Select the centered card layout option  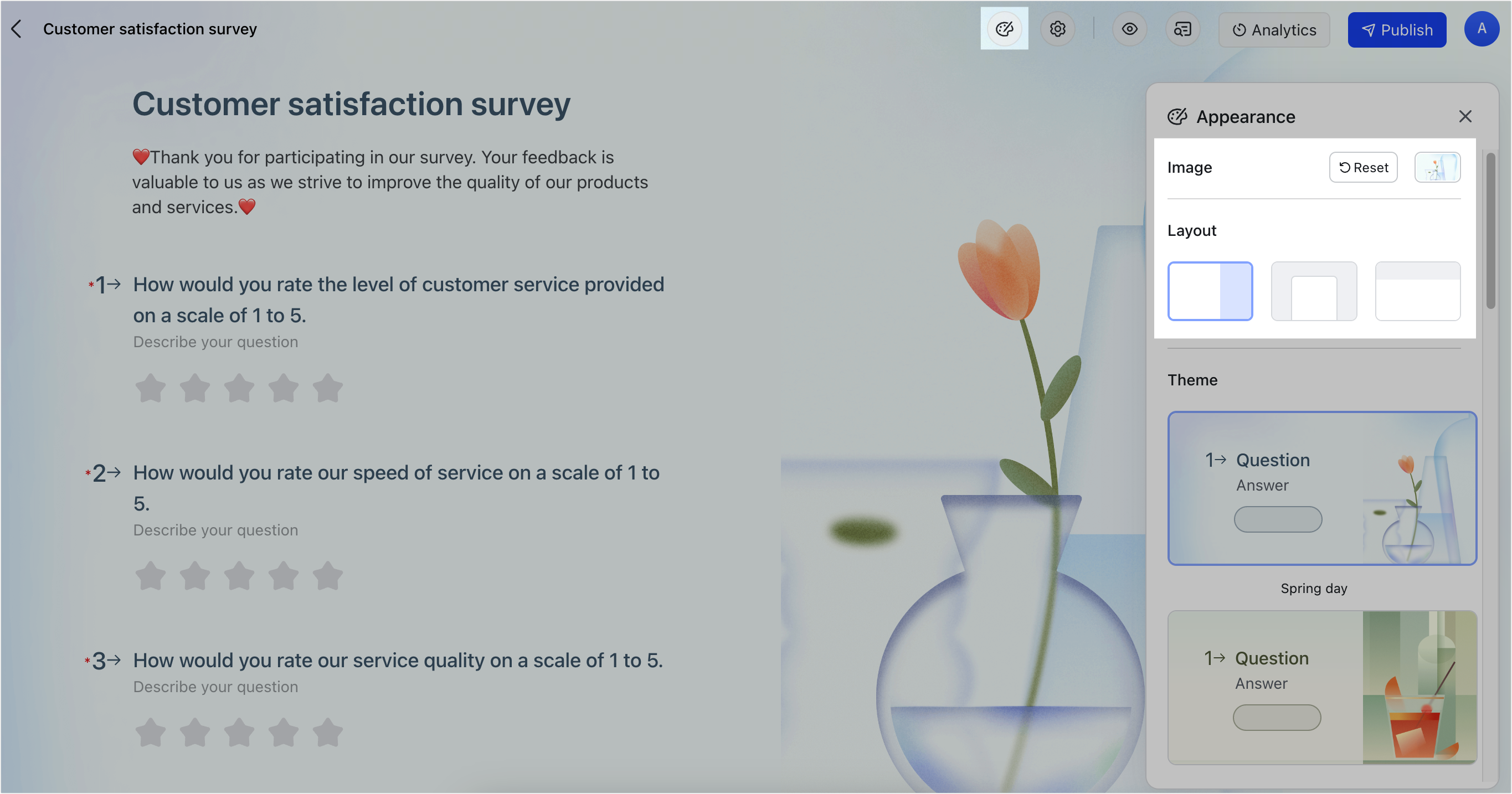[x=1314, y=291]
